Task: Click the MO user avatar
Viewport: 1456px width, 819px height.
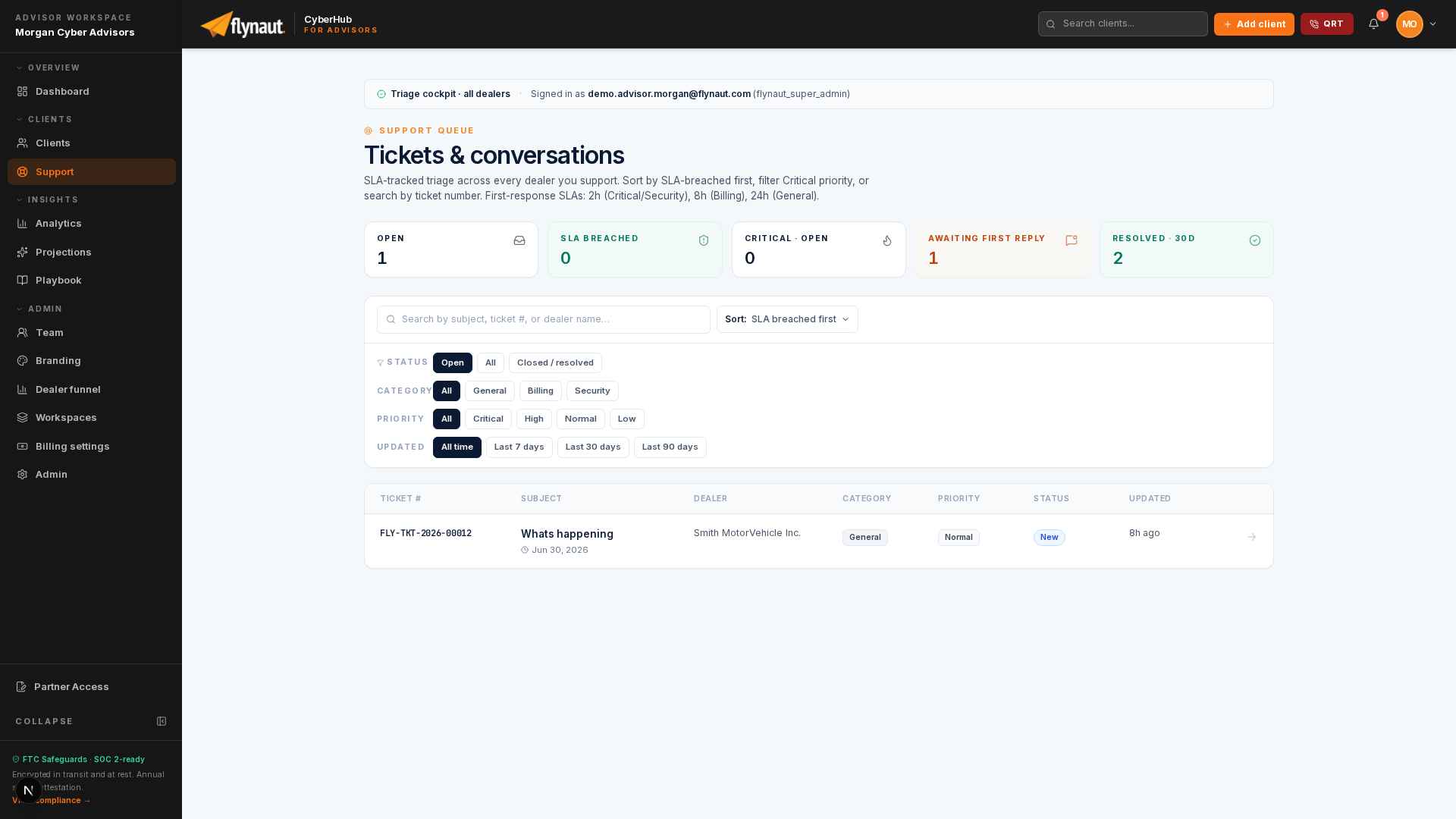Action: pyautogui.click(x=1409, y=24)
